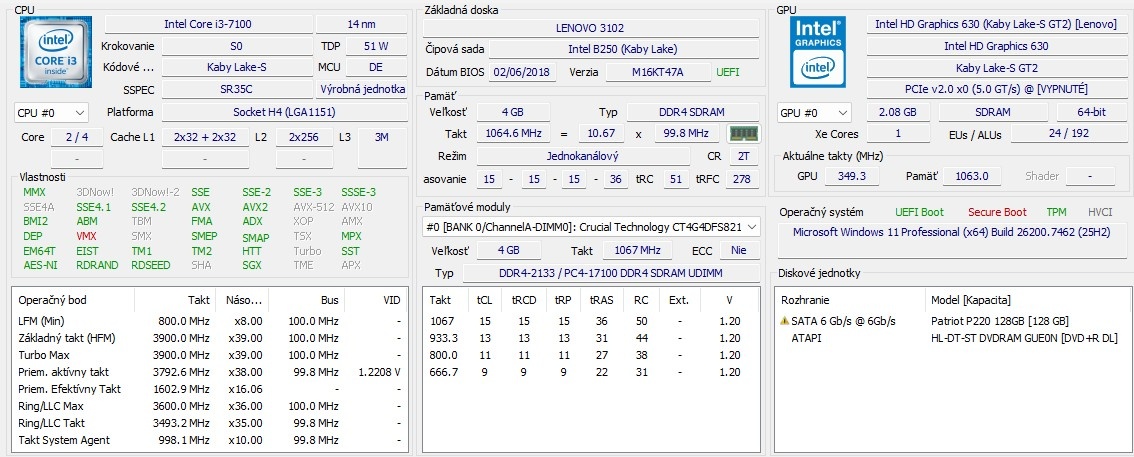Click the UEFI Boot indicator
This screenshot has height=457, width=1134.
coord(919,212)
